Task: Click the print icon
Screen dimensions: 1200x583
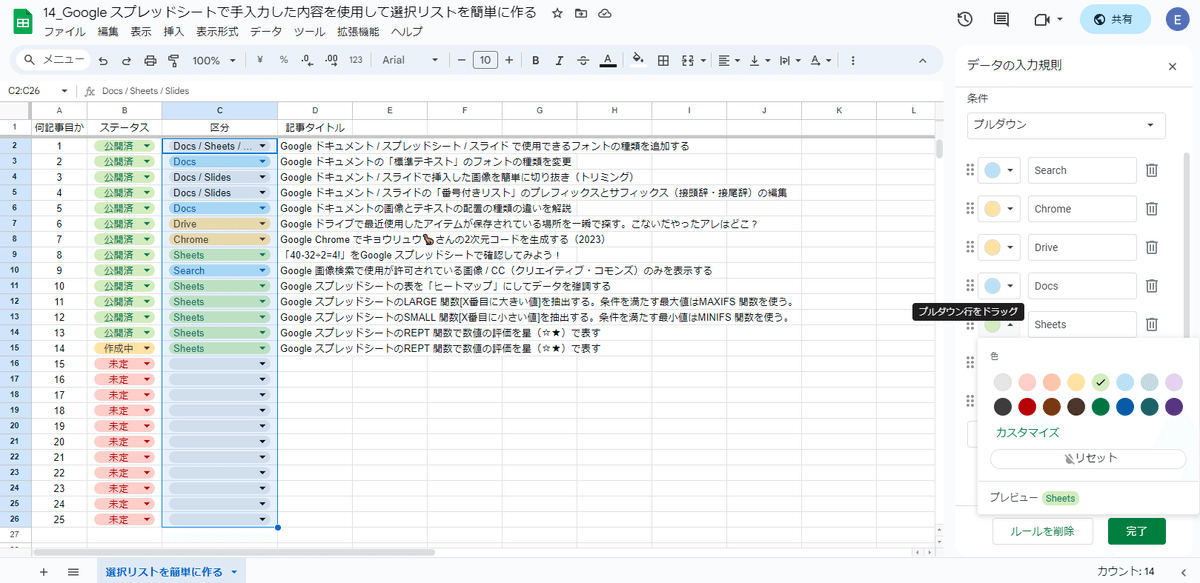Action: (x=150, y=60)
